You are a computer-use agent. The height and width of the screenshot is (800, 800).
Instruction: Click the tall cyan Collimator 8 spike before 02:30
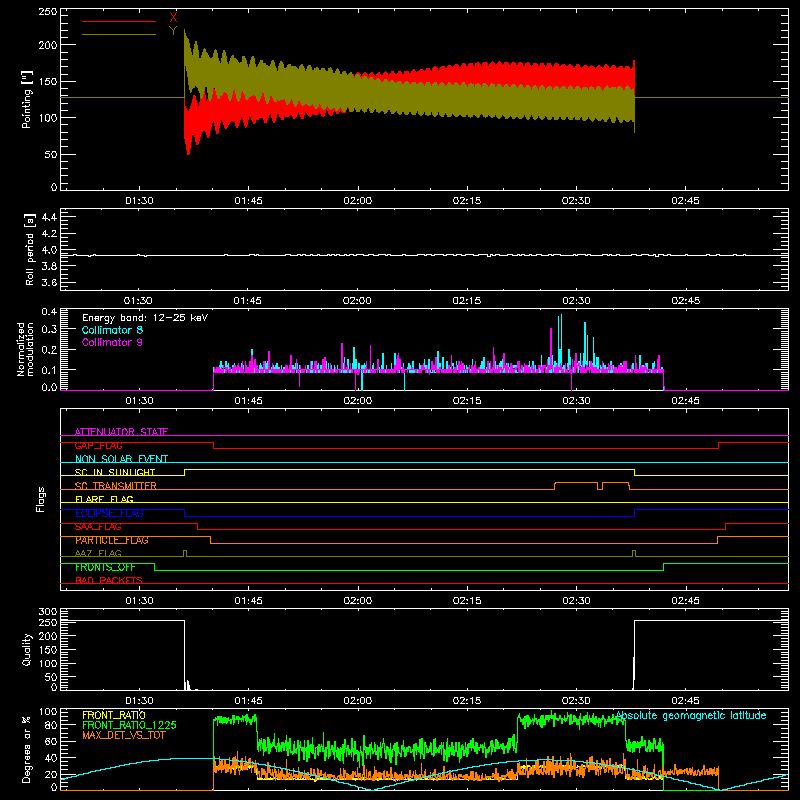pos(561,341)
